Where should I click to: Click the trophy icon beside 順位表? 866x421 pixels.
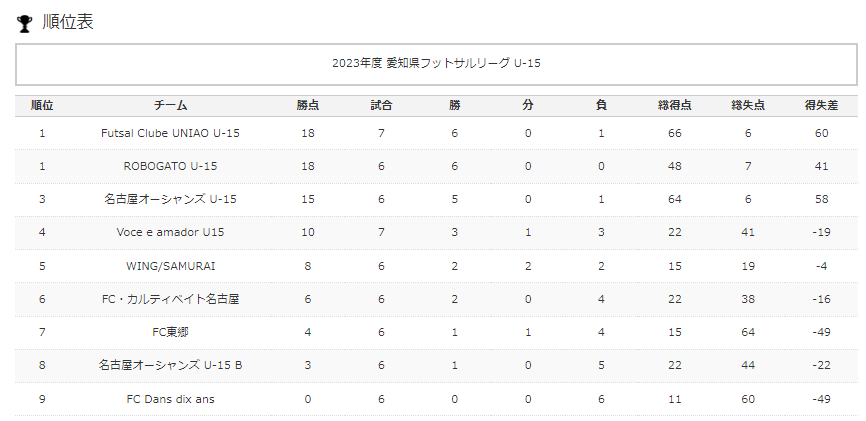(25, 23)
